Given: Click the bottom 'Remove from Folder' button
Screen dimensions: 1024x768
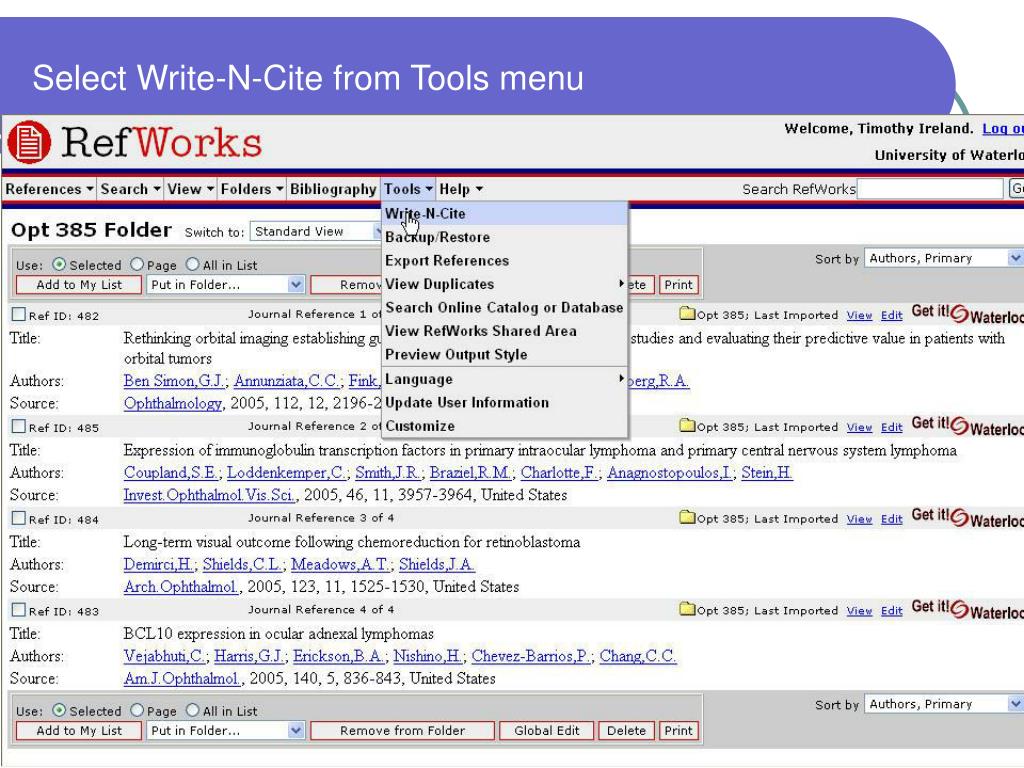Looking at the screenshot, I should point(402,731).
